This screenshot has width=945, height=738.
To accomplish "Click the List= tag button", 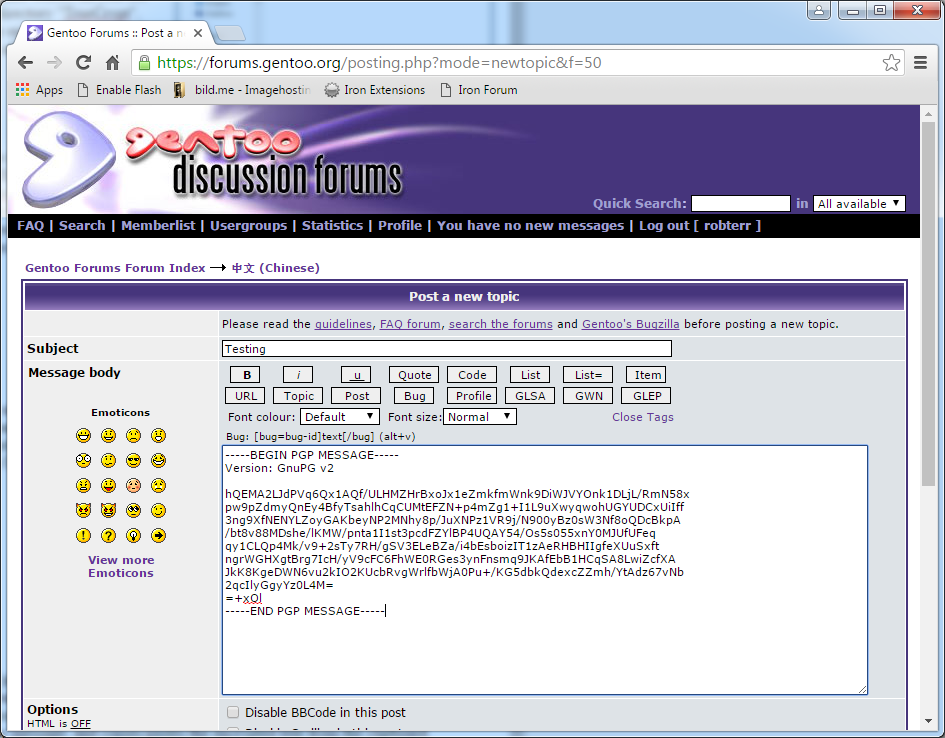I will click(588, 375).
